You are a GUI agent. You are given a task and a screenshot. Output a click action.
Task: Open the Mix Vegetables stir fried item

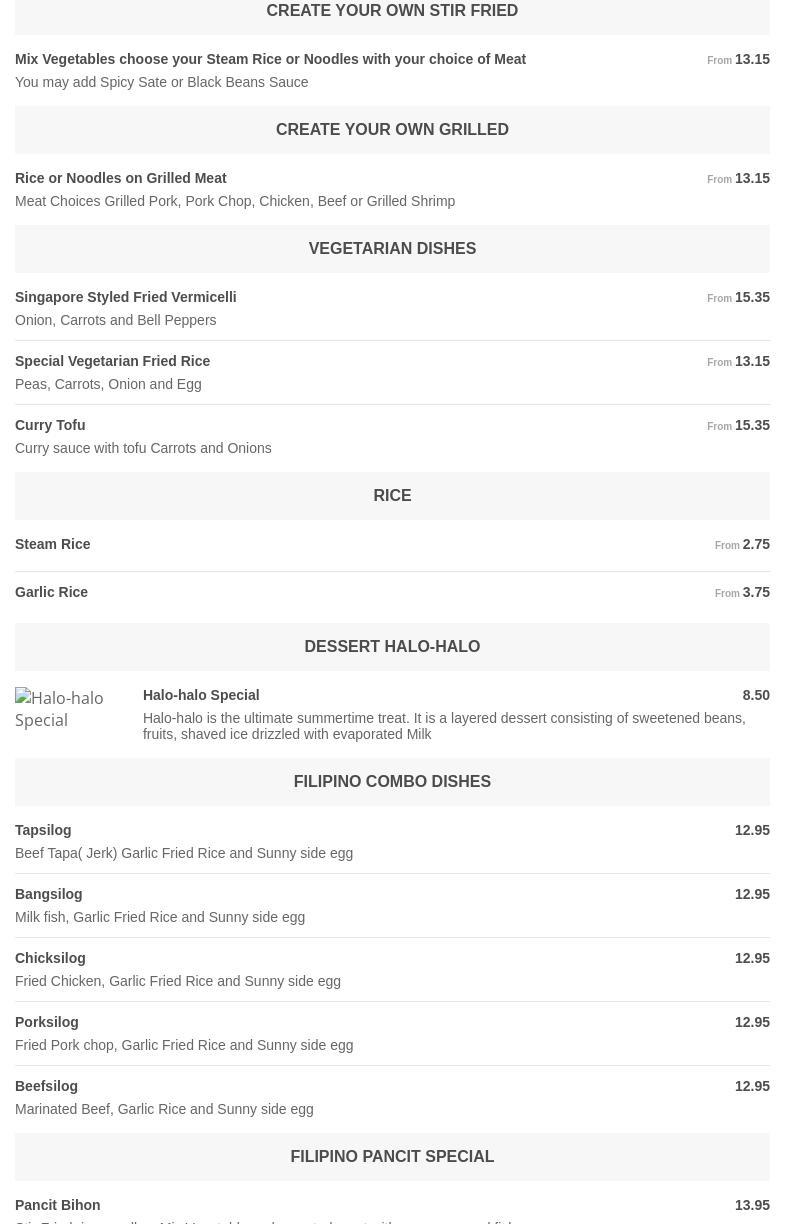coord(270,59)
